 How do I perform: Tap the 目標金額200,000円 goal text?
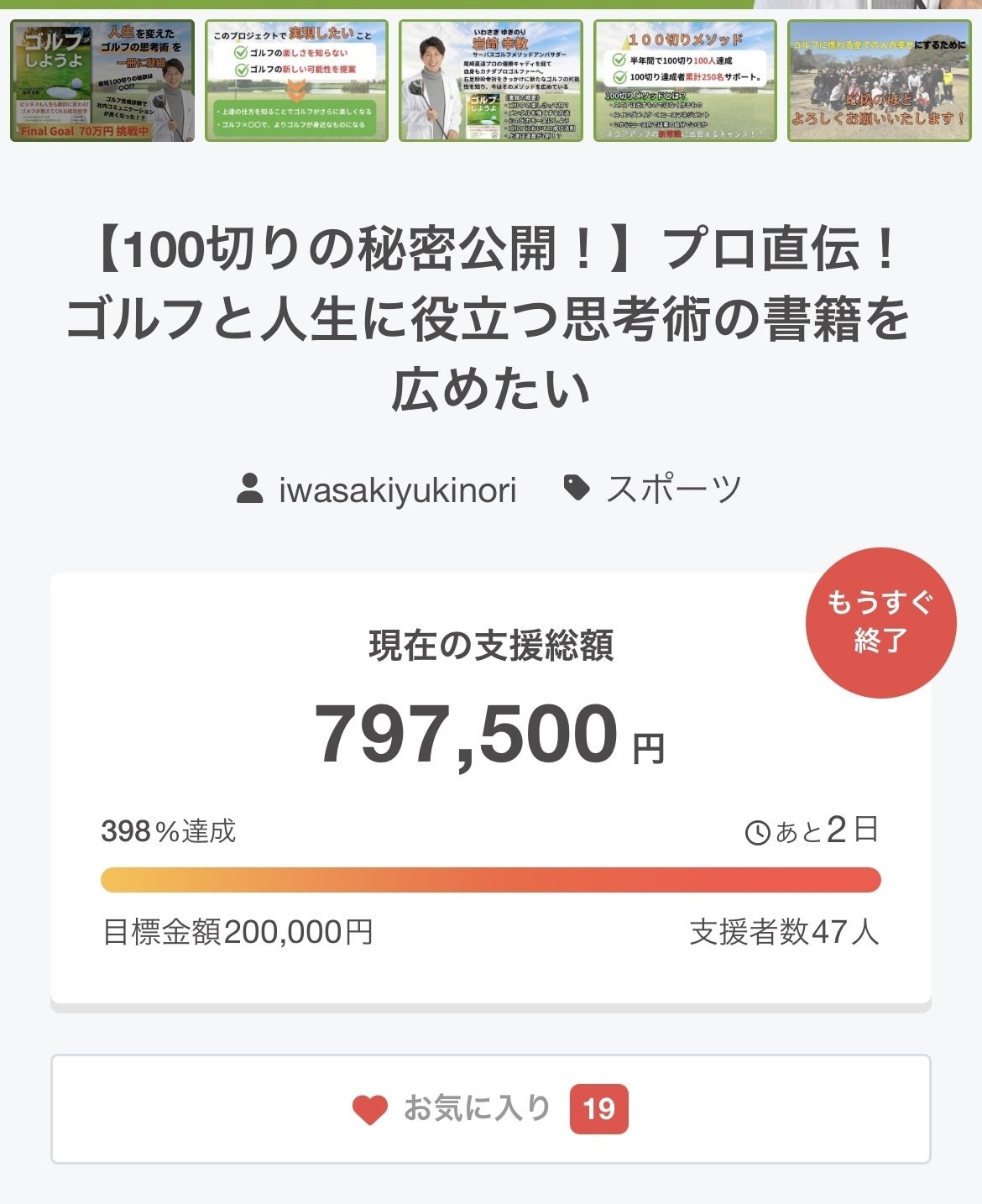pos(238,932)
